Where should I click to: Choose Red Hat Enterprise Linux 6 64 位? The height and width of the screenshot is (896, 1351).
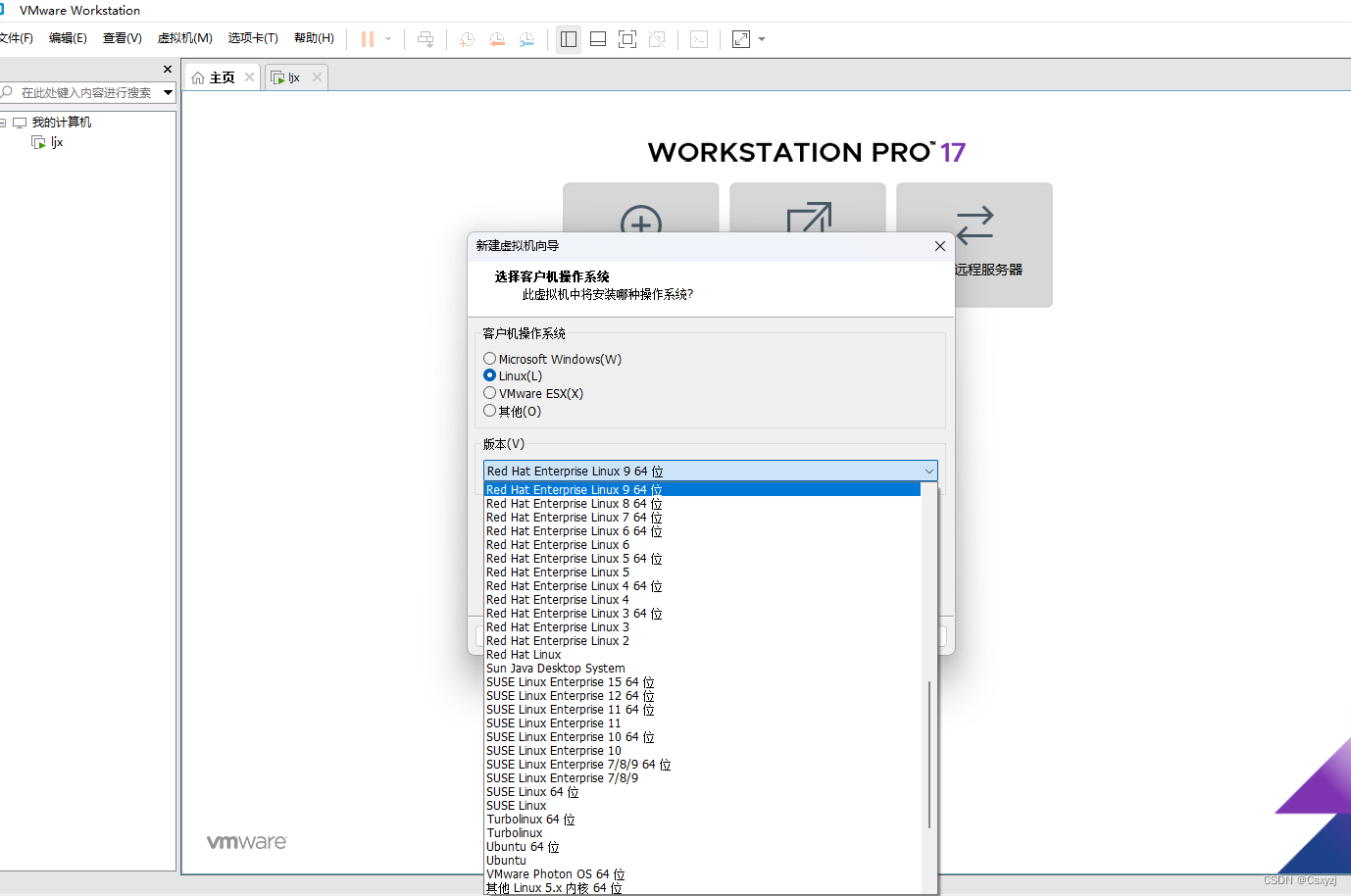pos(702,530)
